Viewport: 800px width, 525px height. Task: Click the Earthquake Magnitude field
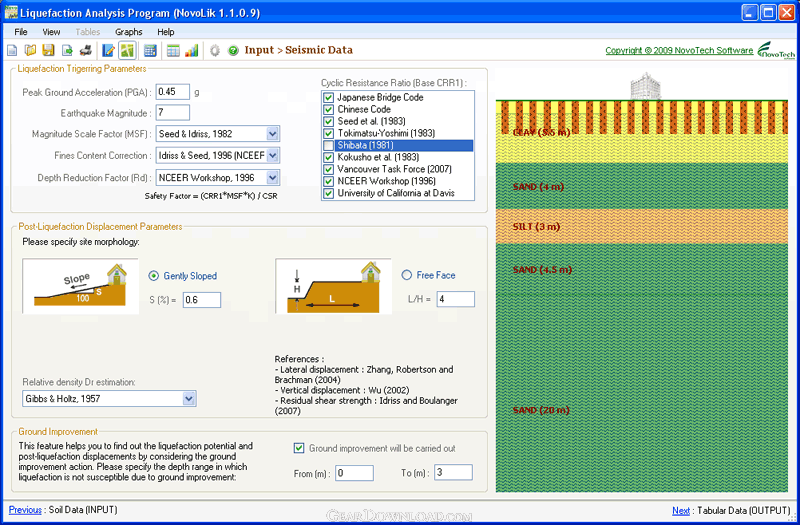coord(172,113)
